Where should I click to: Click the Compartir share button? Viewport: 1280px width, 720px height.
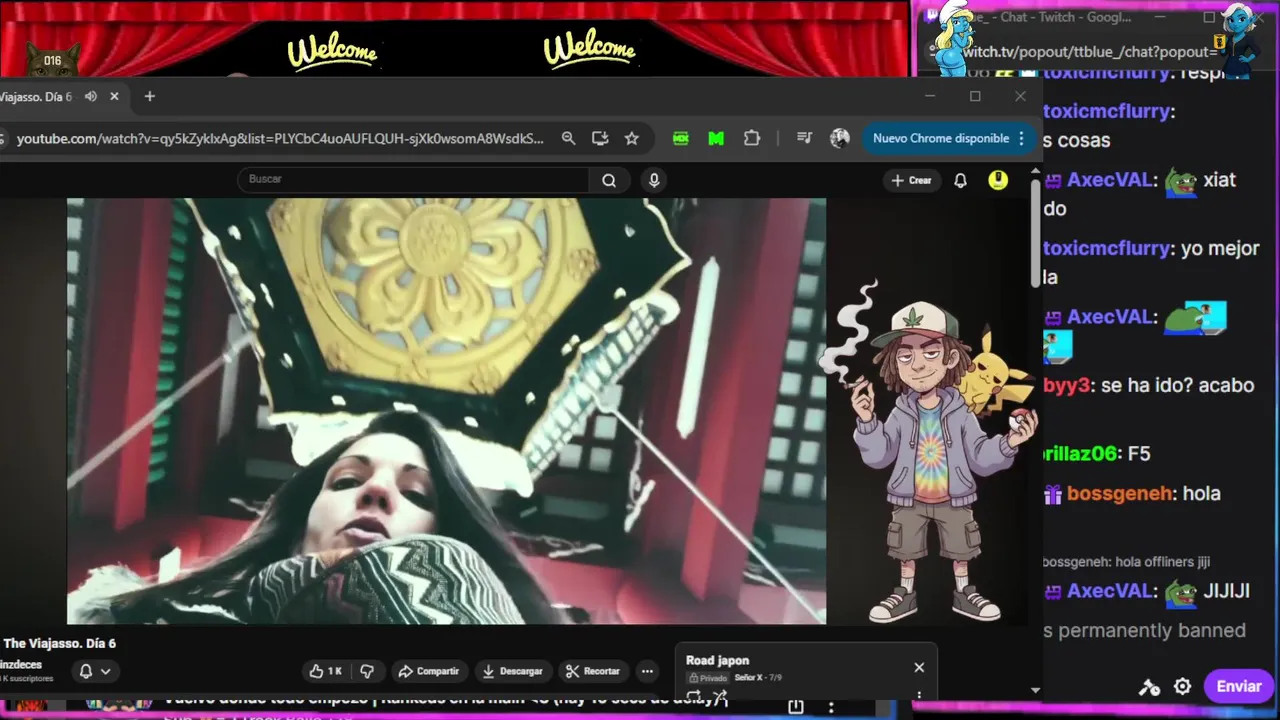coord(429,671)
